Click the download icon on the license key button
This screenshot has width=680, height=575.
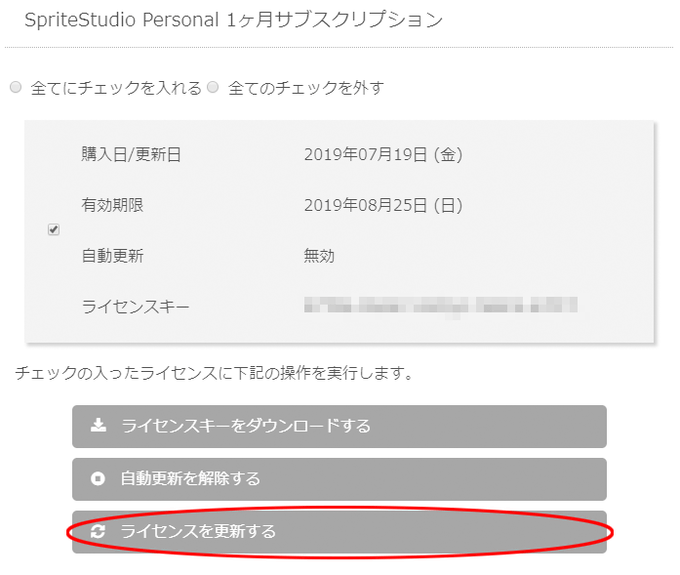click(98, 425)
